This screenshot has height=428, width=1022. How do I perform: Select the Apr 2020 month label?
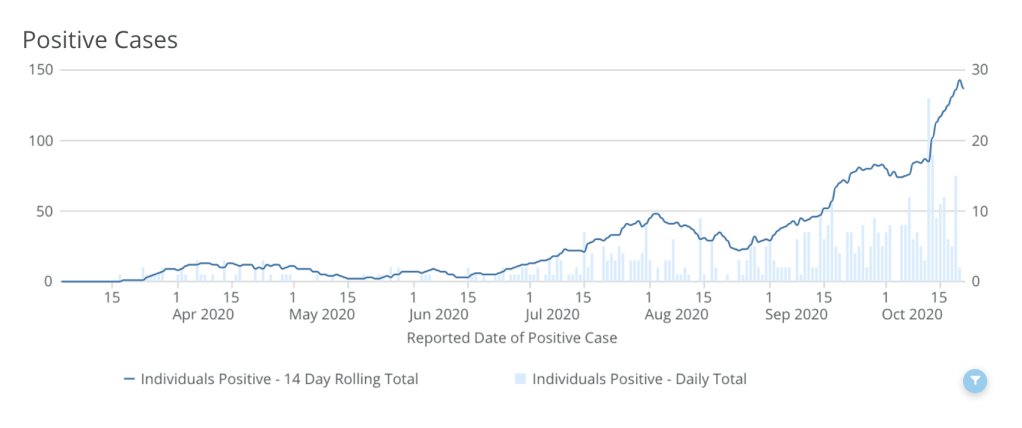[204, 314]
